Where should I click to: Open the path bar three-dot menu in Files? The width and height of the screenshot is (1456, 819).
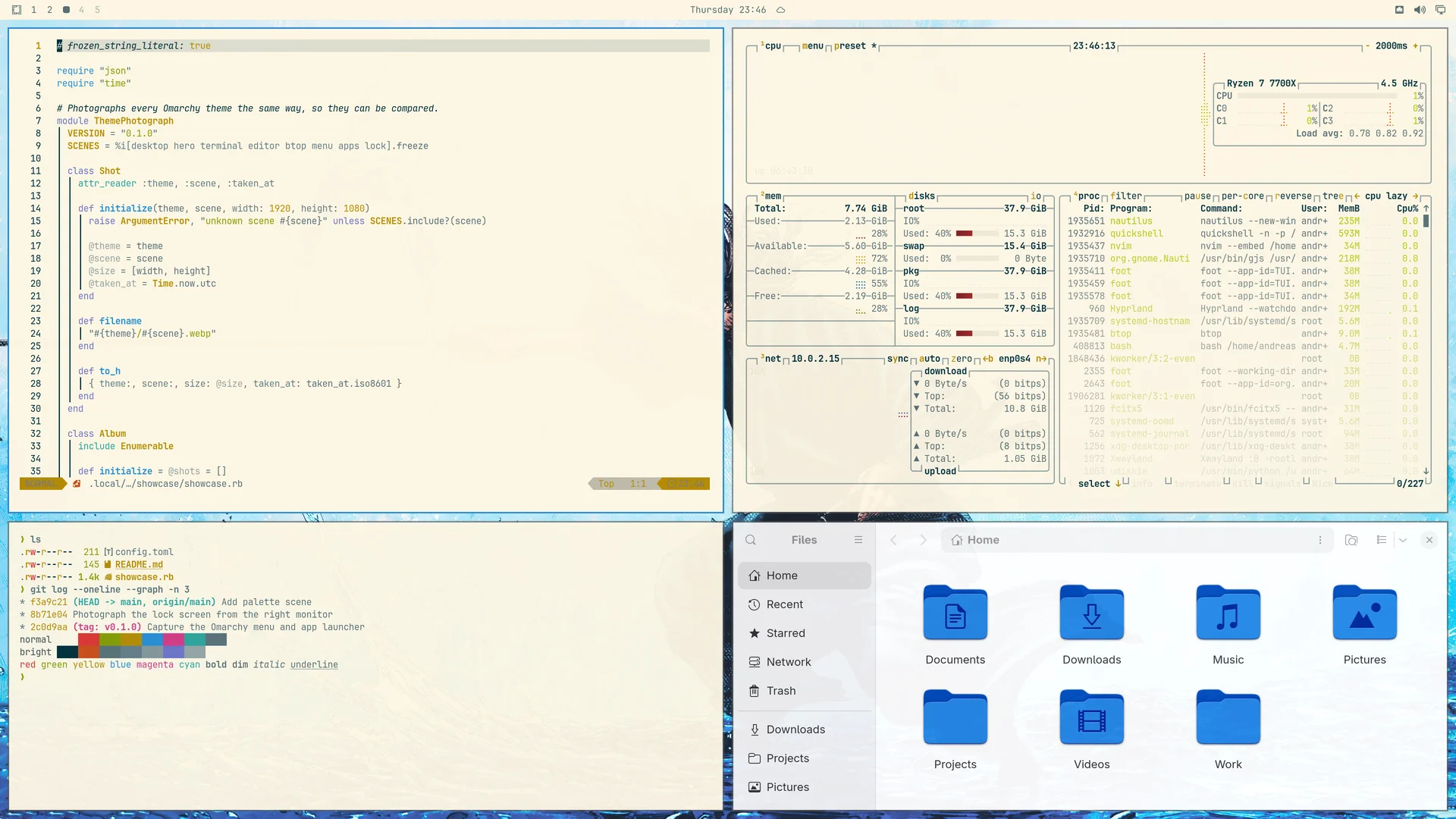pos(1320,540)
